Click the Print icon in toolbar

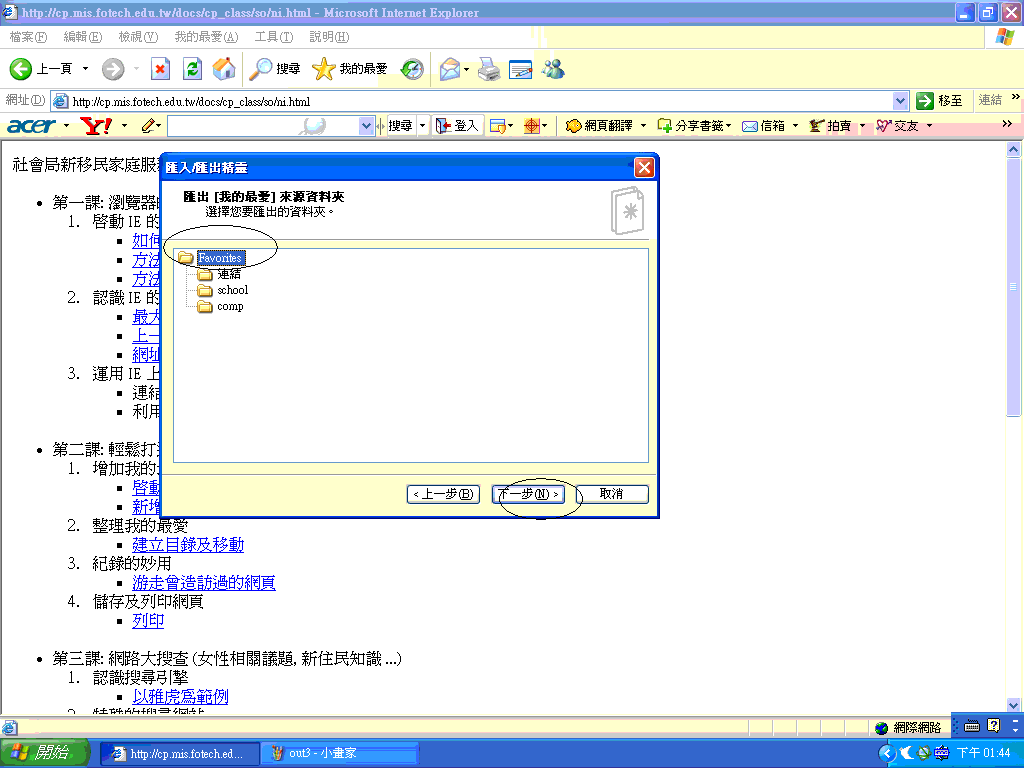pyautogui.click(x=488, y=69)
